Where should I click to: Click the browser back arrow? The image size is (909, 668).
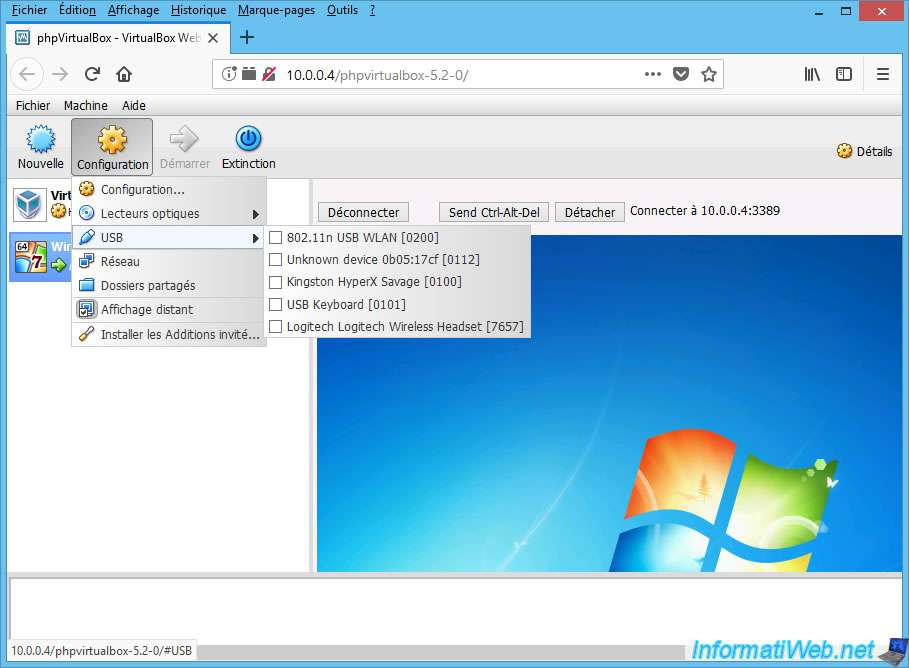click(27, 74)
